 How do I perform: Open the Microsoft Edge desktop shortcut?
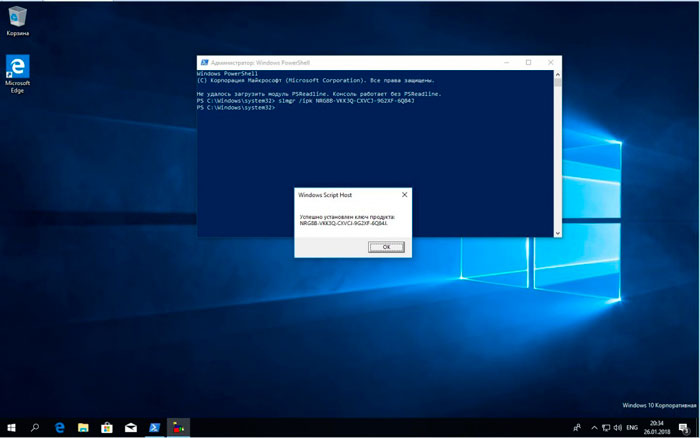17,74
